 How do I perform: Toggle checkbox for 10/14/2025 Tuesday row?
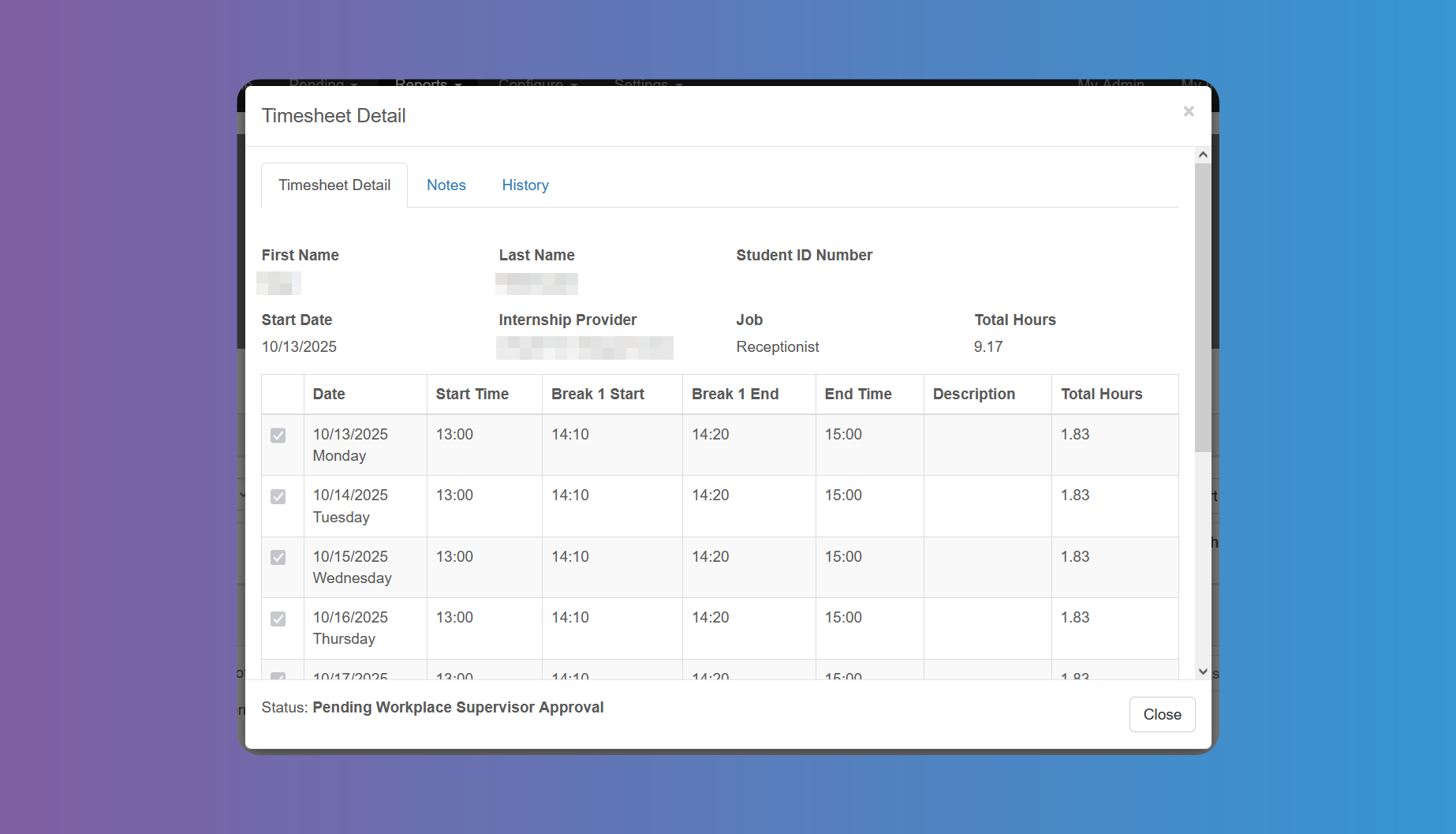click(x=278, y=496)
